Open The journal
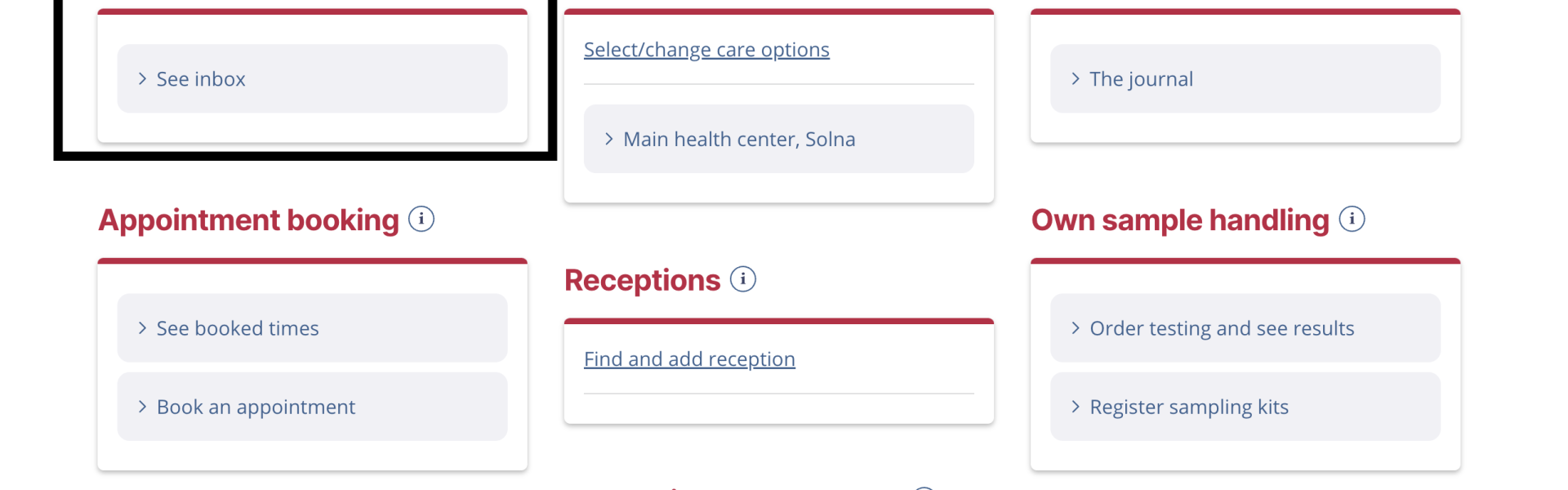The image size is (1568, 490). pos(1245,78)
